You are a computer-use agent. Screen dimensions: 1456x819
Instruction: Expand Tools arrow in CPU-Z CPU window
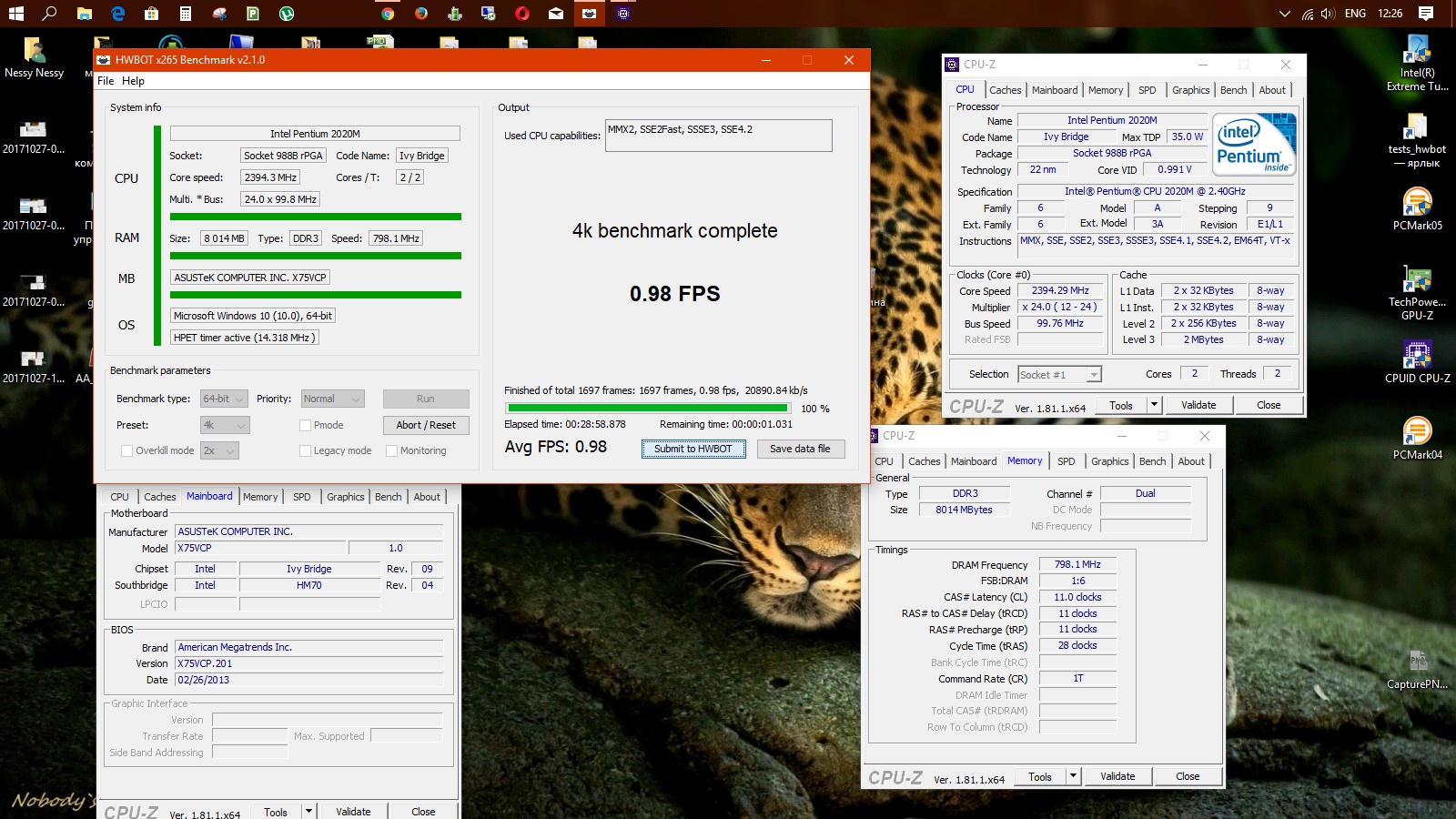coord(1154,405)
